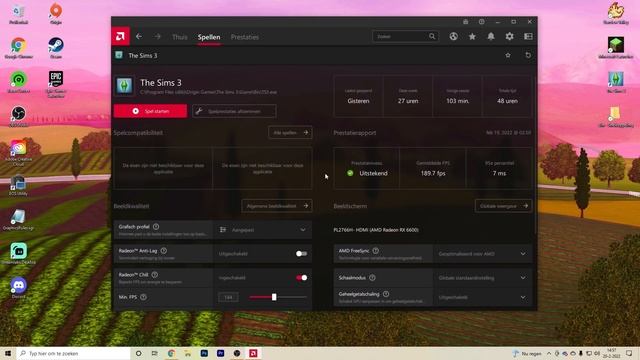Switch to the Spellen tab
Screen dimensions: 640x360
pos(209,37)
